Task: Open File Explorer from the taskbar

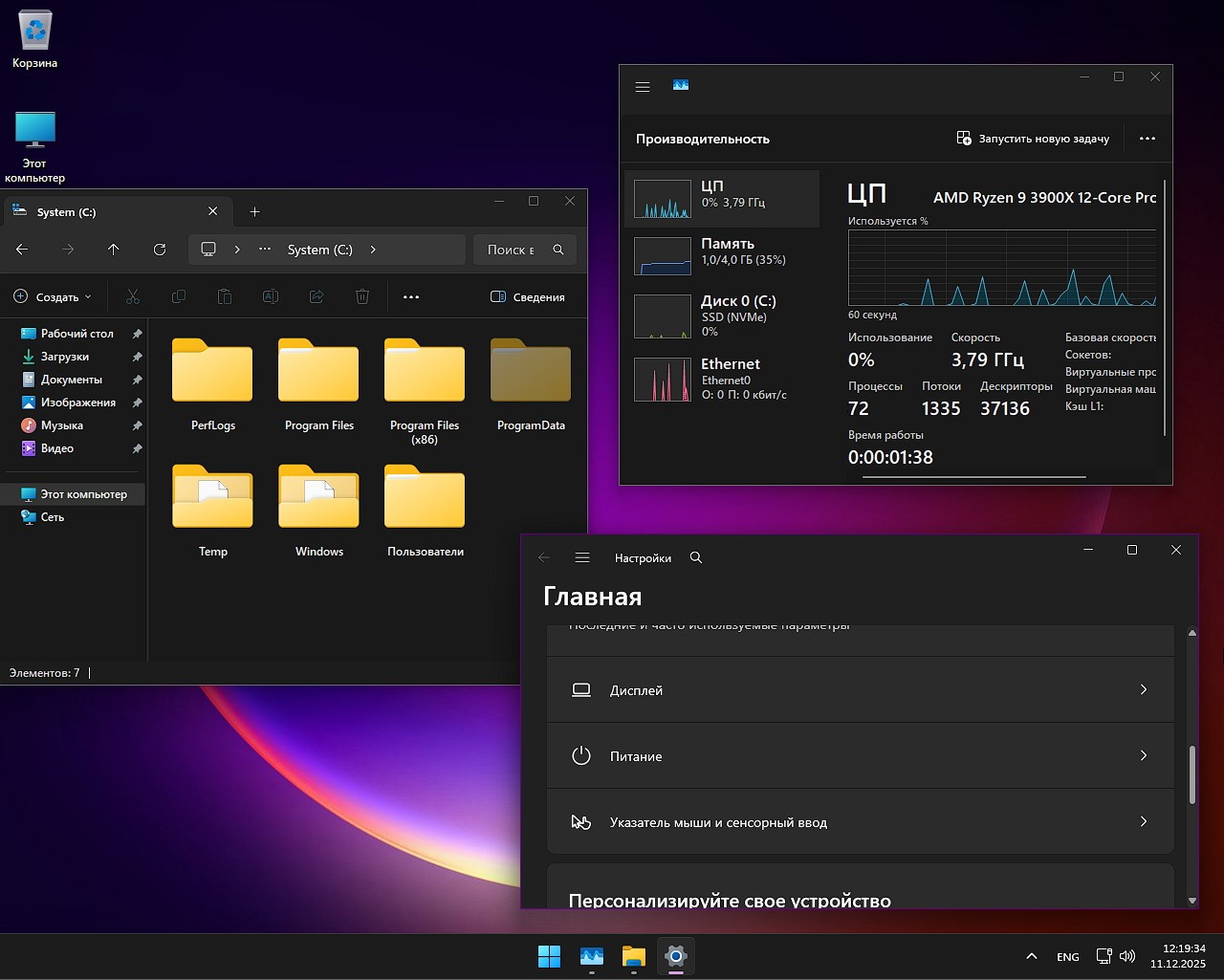Action: point(634,956)
